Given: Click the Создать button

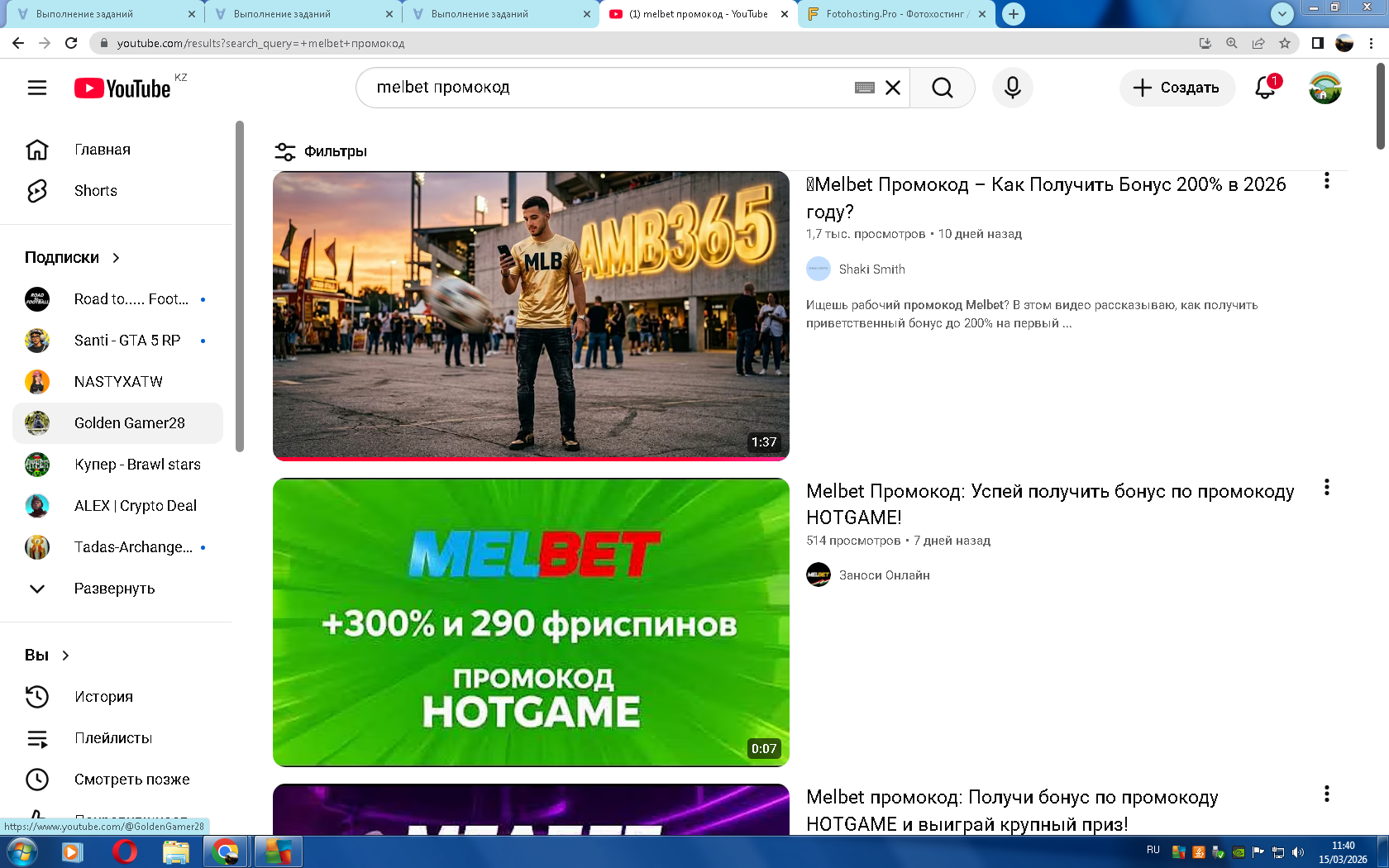Looking at the screenshot, I should point(1177,88).
